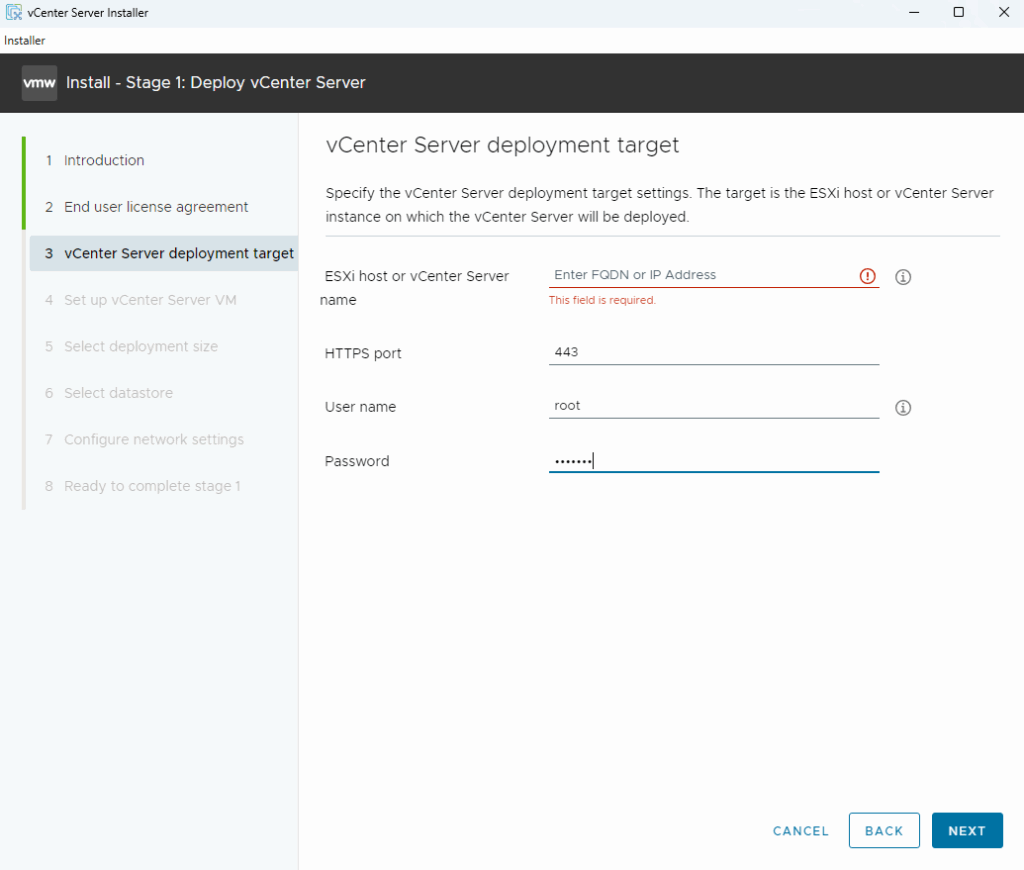Select Configure network settings step
This screenshot has width=1024, height=870.
tap(144, 440)
